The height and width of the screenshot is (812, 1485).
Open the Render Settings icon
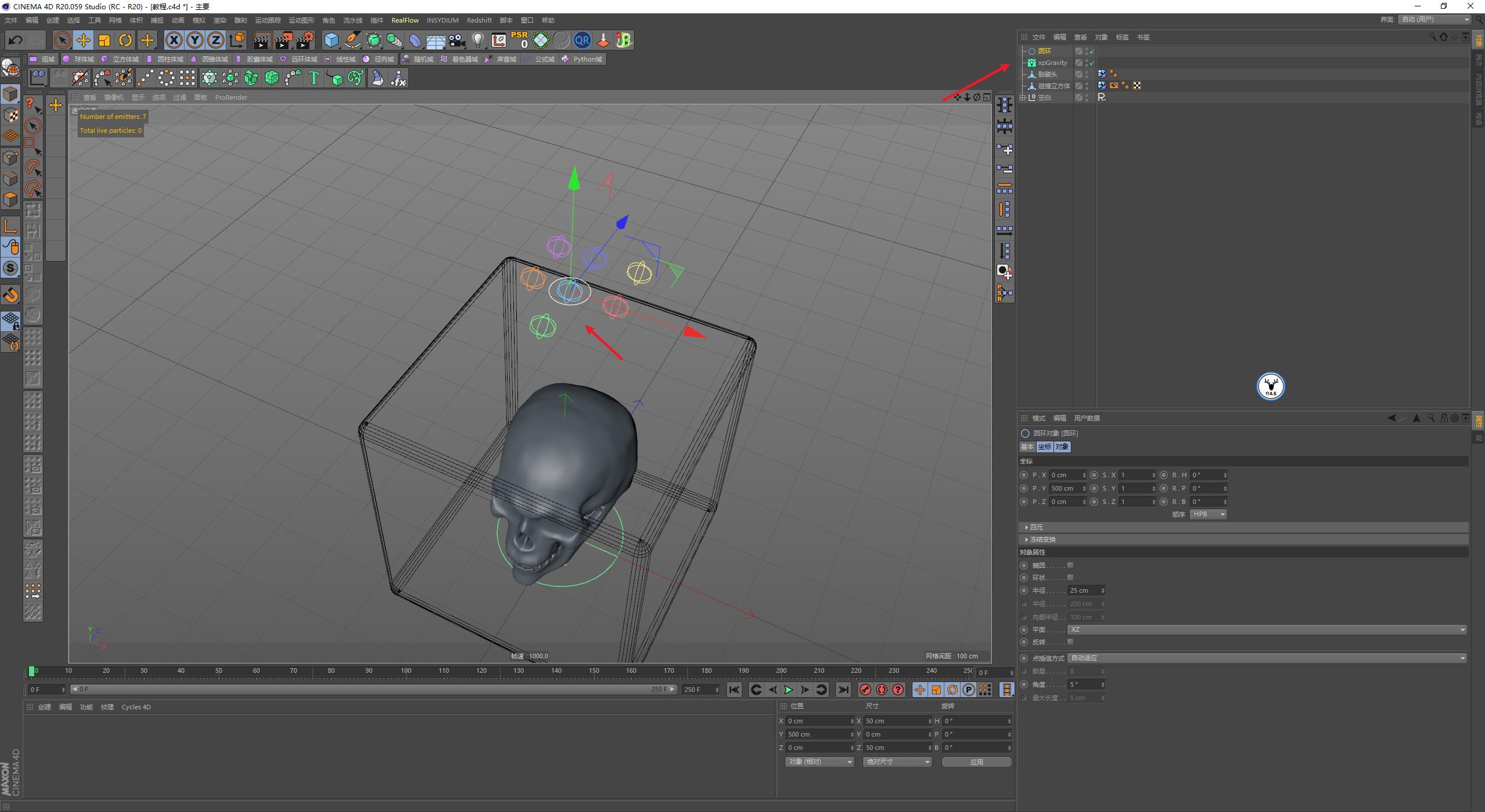pyautogui.click(x=304, y=40)
